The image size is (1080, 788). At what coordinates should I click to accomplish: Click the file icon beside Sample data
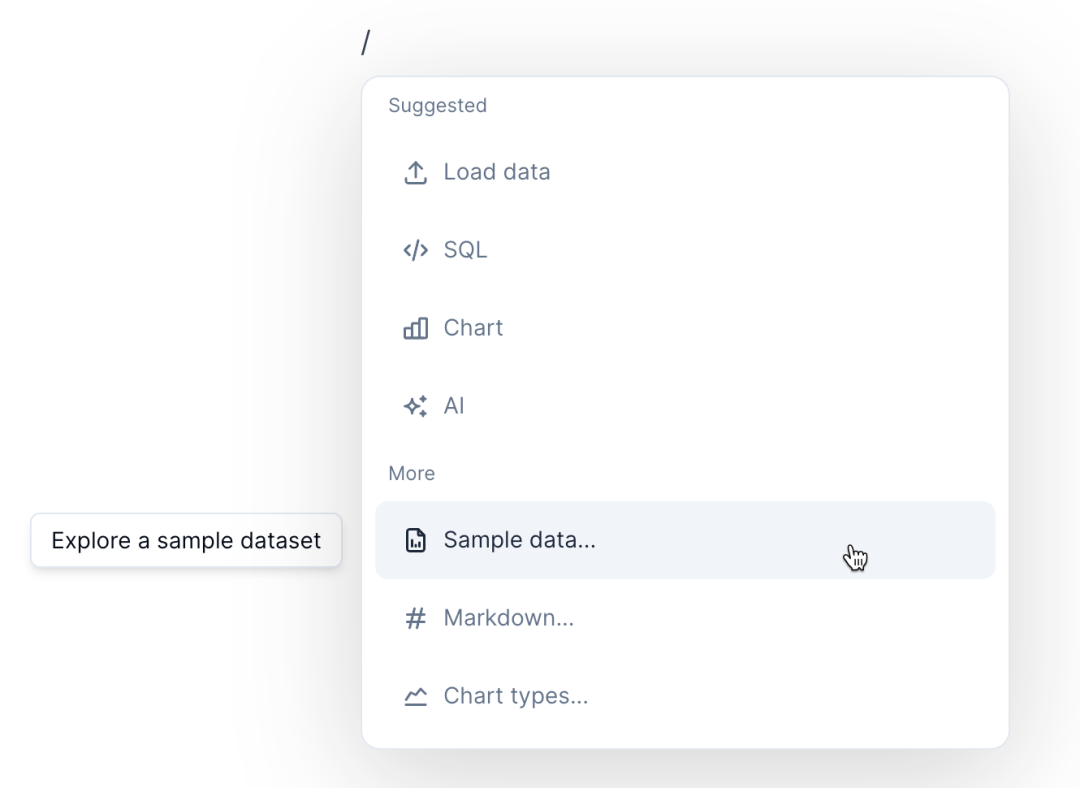tap(415, 541)
